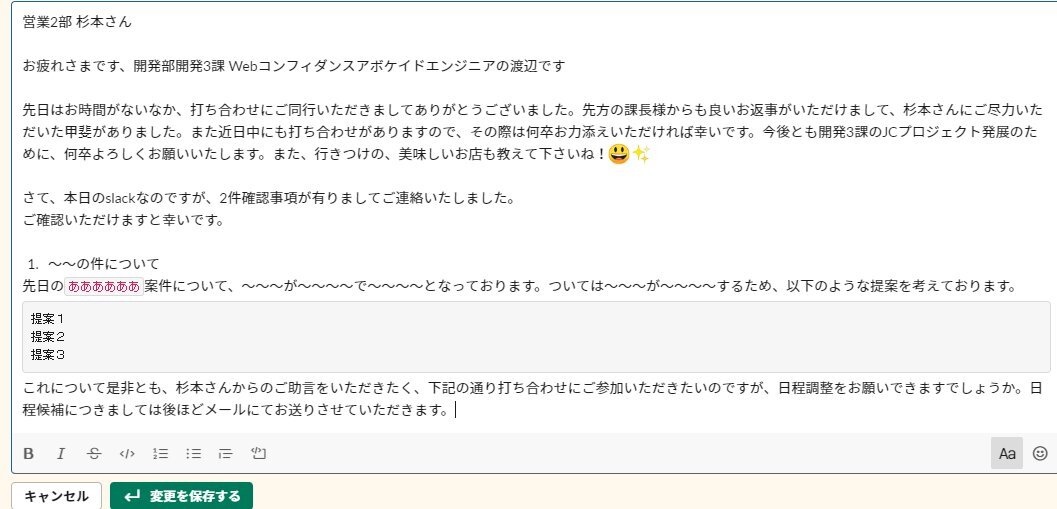1057x509 pixels.
Task: Open the emoji picker smiley icon
Action: [1040, 453]
